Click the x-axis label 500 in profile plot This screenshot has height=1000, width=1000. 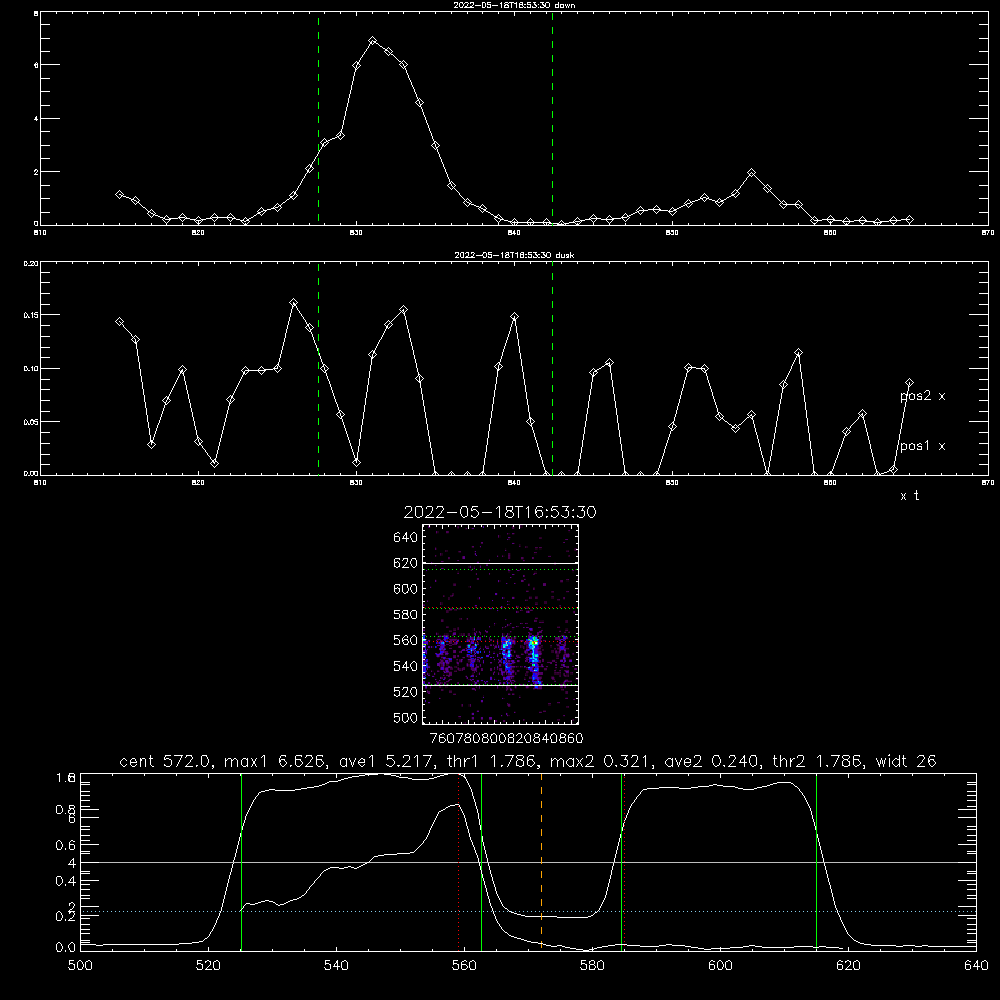coord(80,966)
